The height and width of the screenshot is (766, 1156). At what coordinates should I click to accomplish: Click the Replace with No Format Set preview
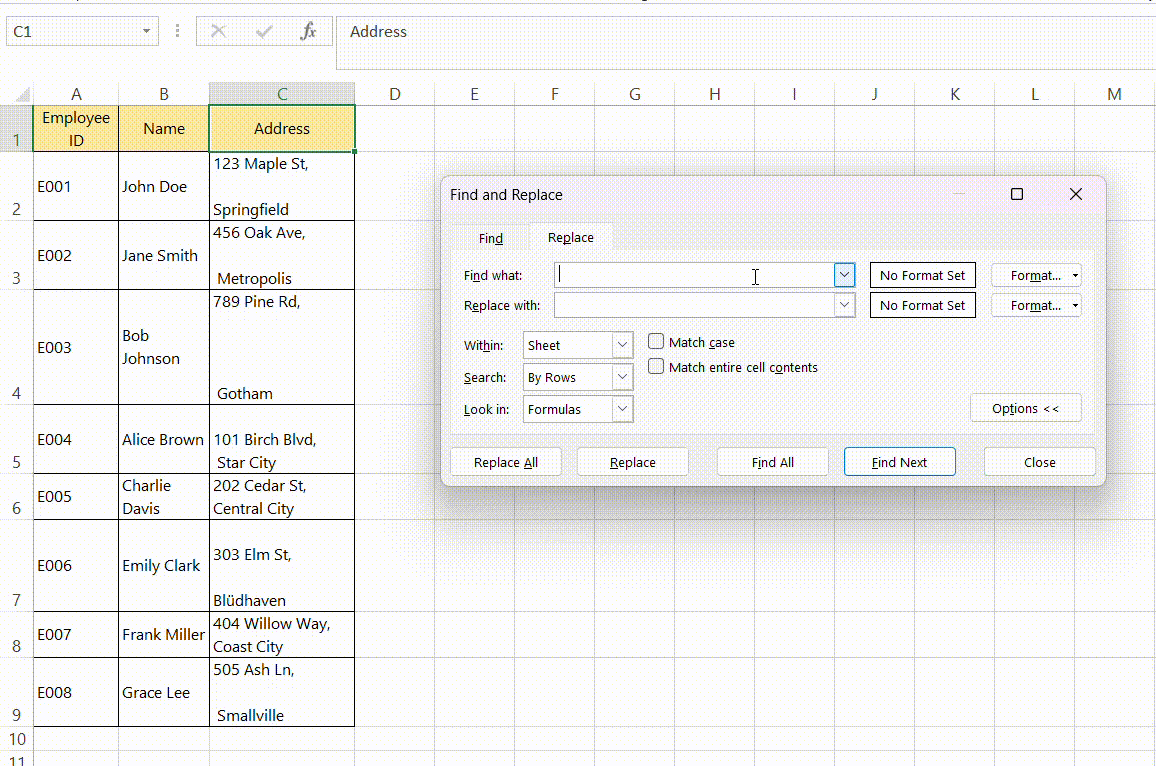pos(922,305)
